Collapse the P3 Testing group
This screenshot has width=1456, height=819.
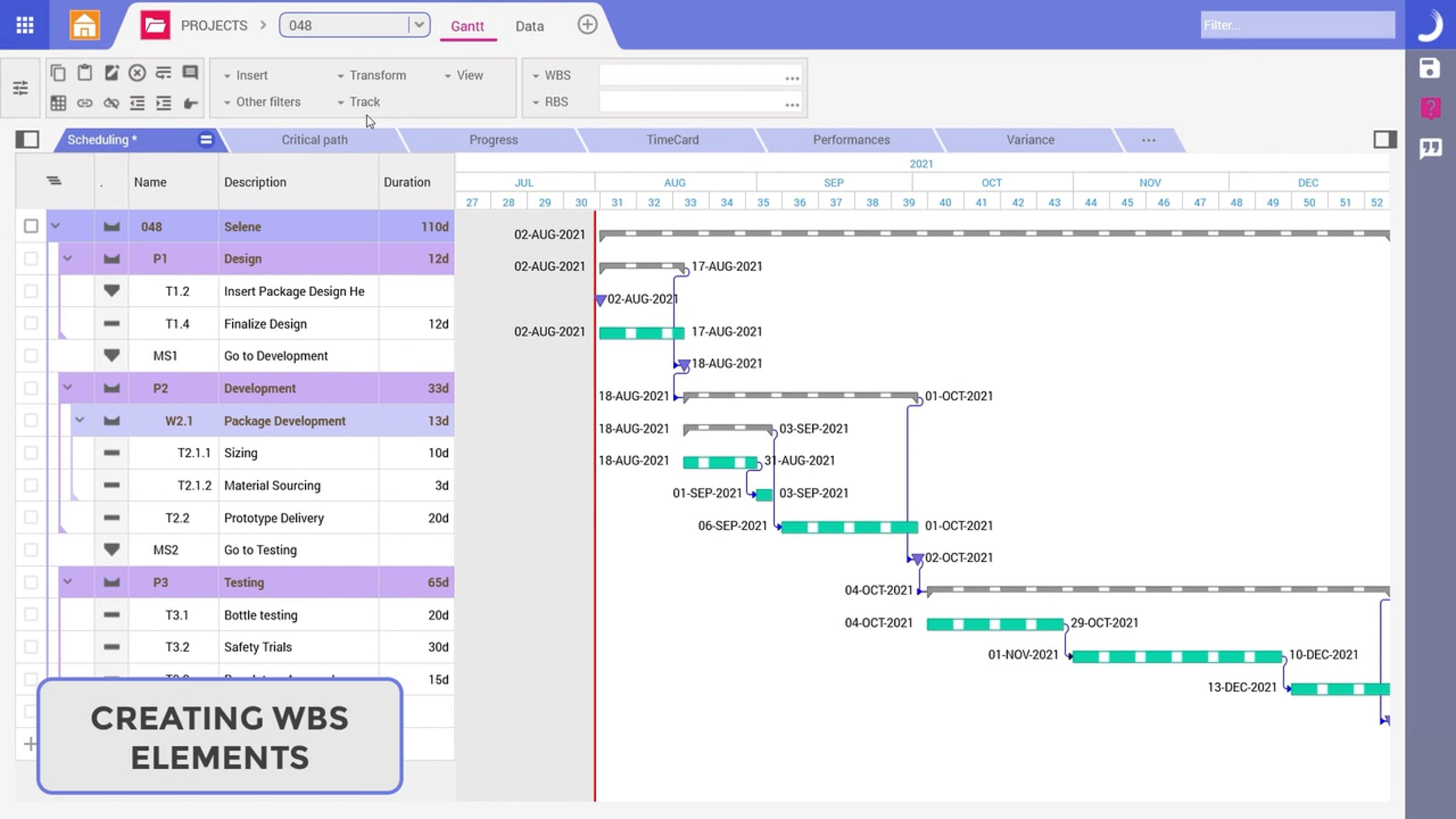(x=68, y=582)
